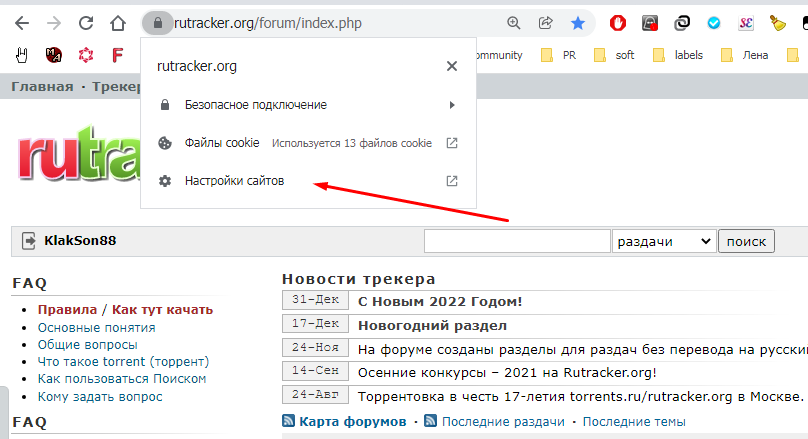
Task: Open Кому задать вопрос link
Action: [100, 397]
